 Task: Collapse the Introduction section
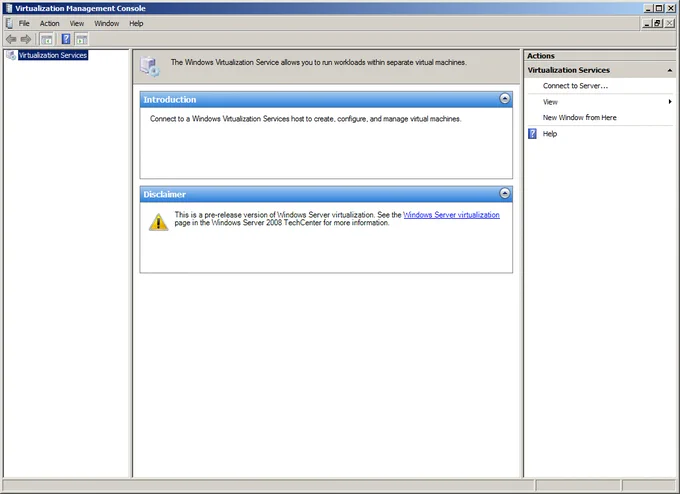(504, 99)
